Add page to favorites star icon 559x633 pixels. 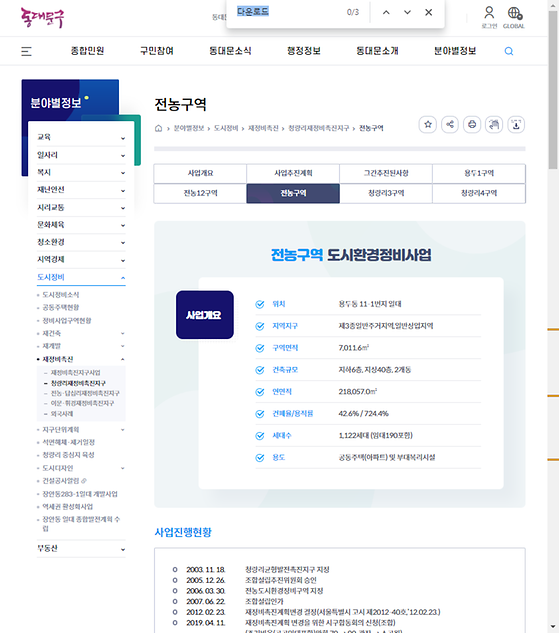point(428,124)
